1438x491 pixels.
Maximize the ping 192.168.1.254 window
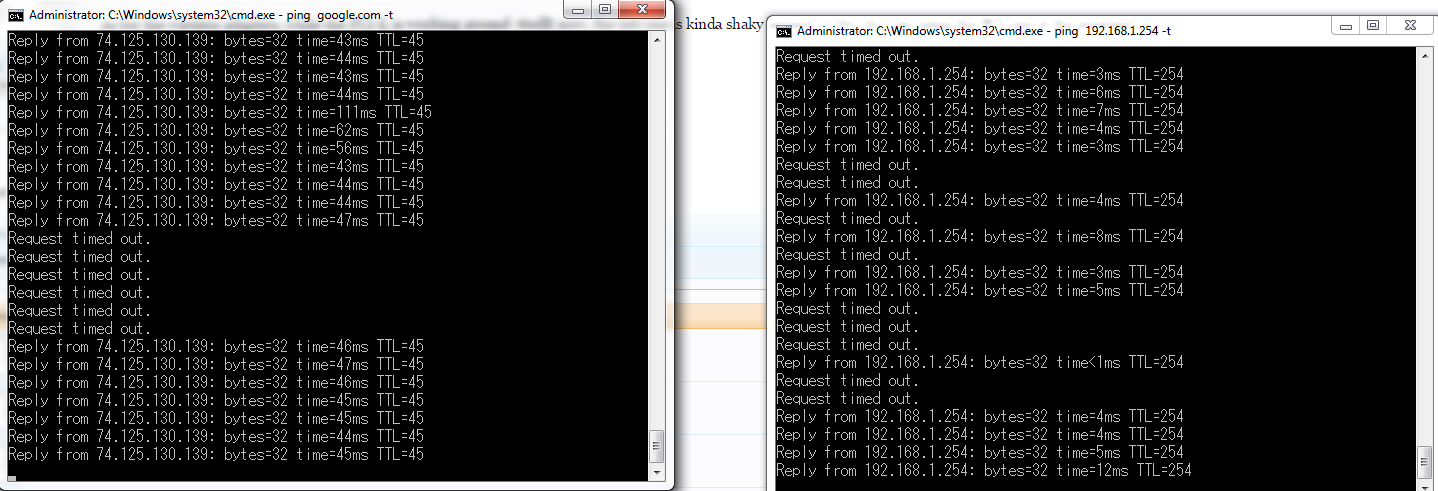(x=1372, y=26)
